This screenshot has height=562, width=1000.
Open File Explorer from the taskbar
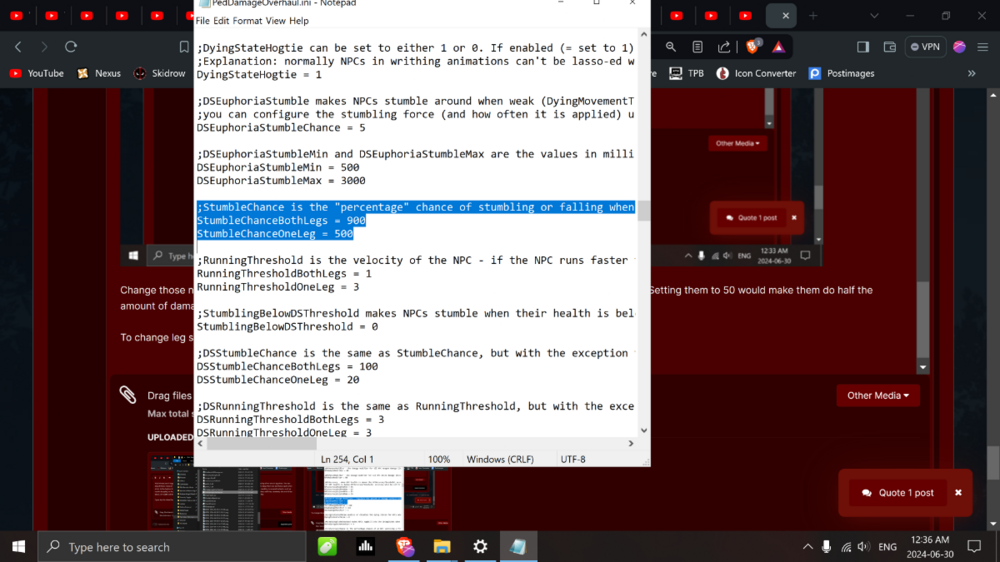click(x=442, y=547)
